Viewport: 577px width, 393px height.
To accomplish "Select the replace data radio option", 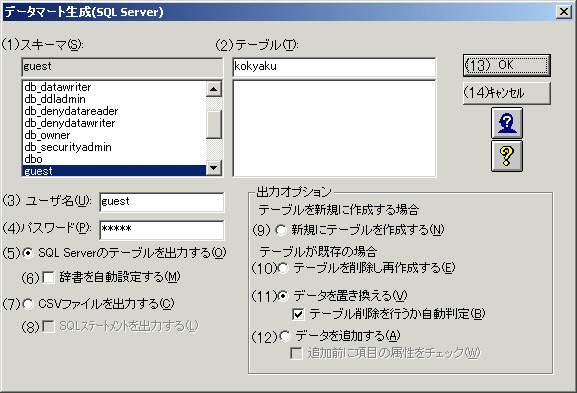I will [x=283, y=296].
